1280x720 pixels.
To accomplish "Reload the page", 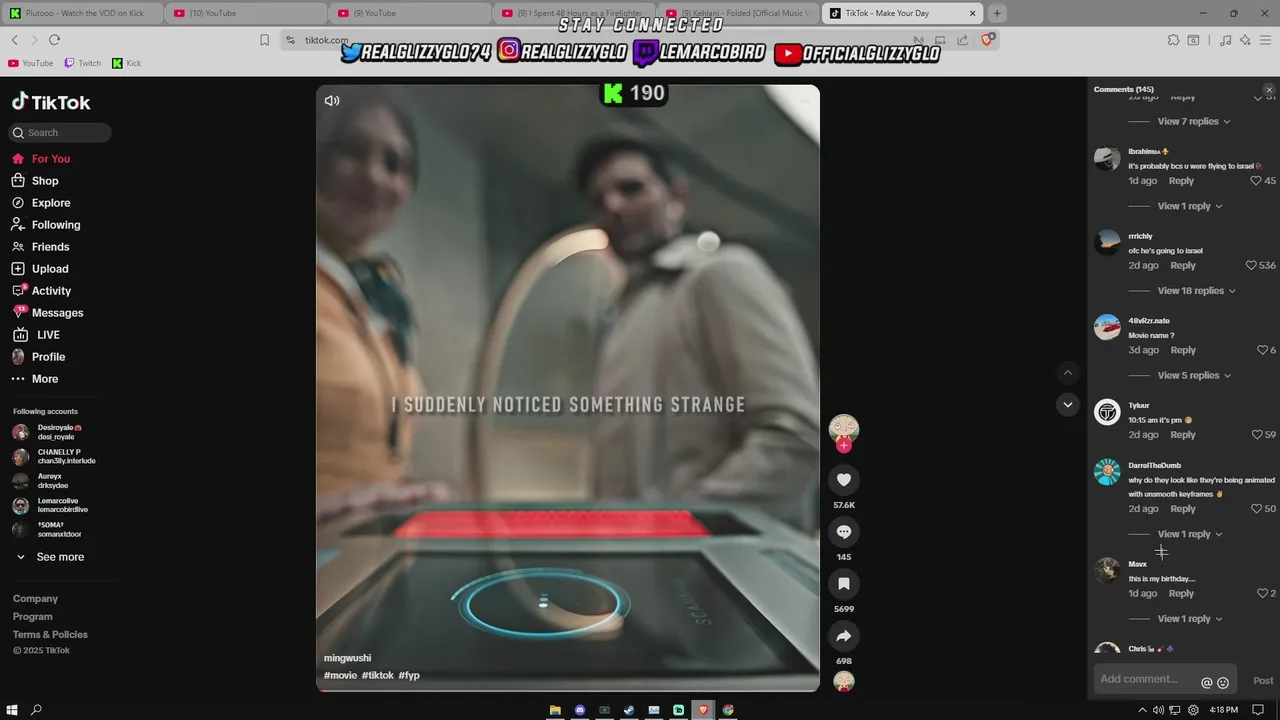I will pyautogui.click(x=54, y=40).
